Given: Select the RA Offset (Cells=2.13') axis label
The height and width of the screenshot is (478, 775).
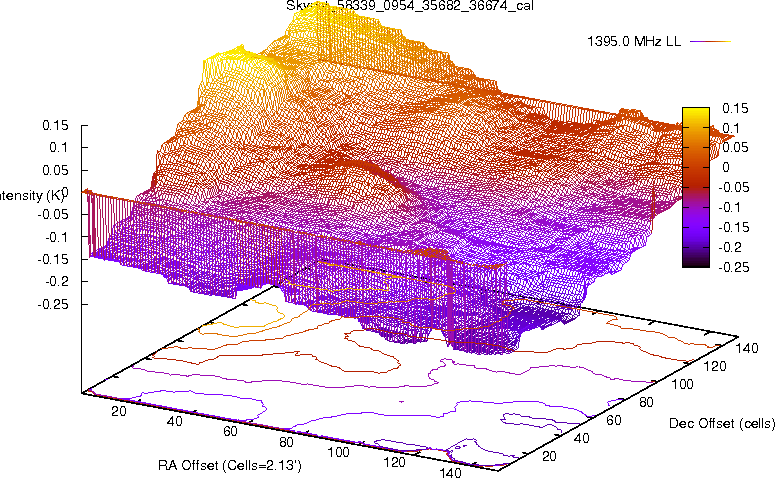Looking at the screenshot, I should point(230,466).
